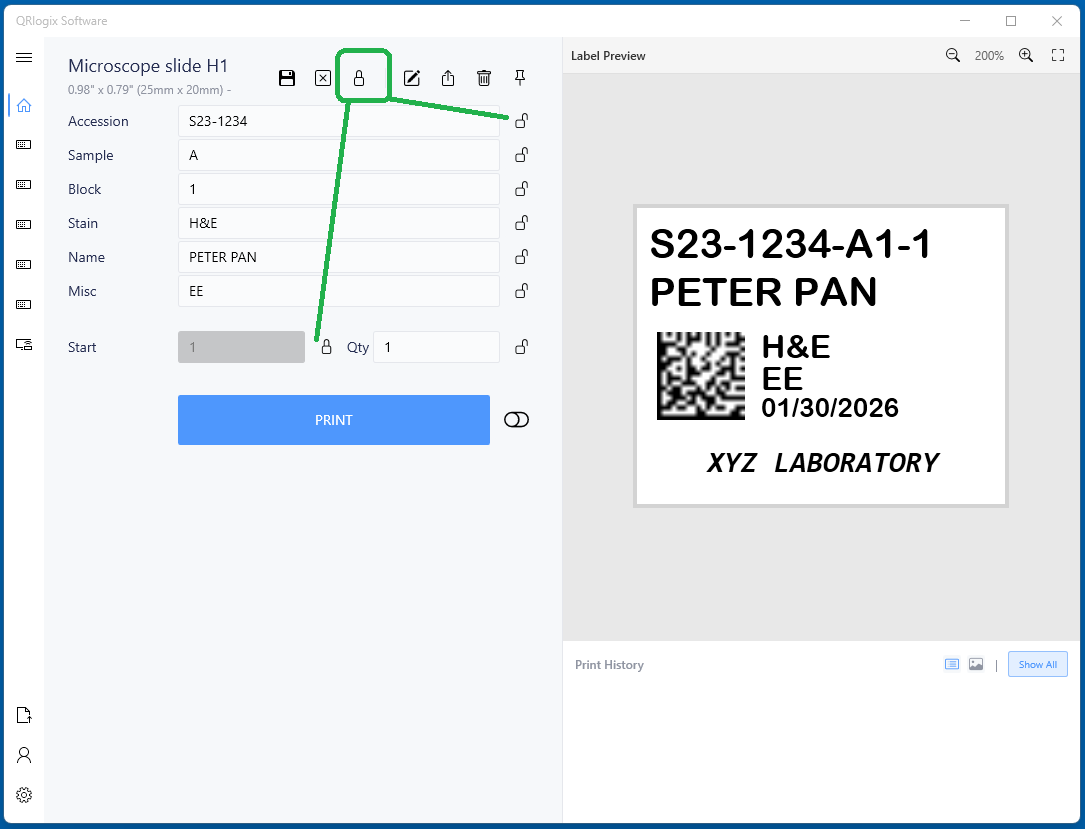Image resolution: width=1085 pixels, height=829 pixels.
Task: Go to Home in sidebar
Action: click(24, 105)
